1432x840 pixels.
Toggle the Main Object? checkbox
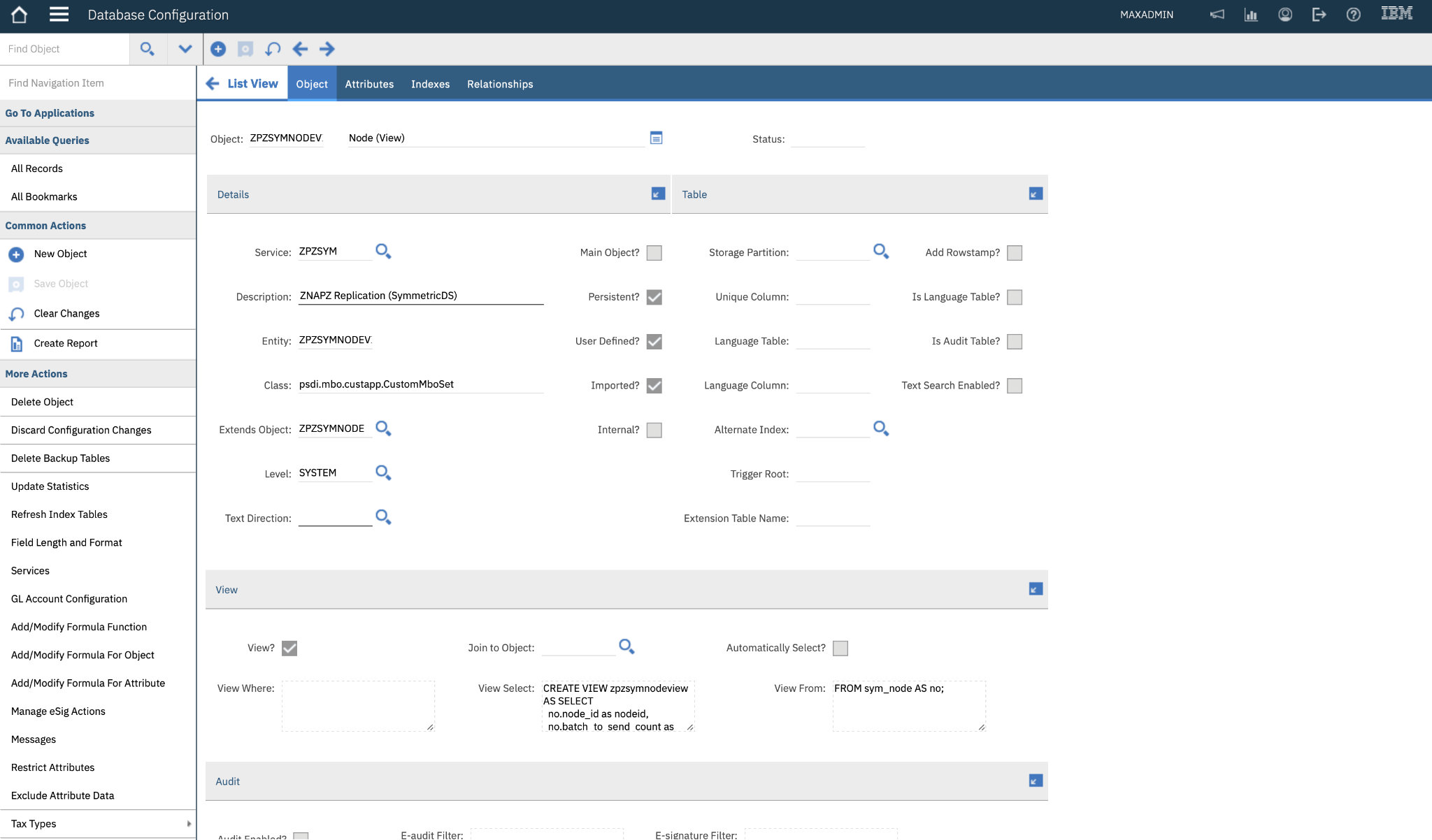coord(654,253)
